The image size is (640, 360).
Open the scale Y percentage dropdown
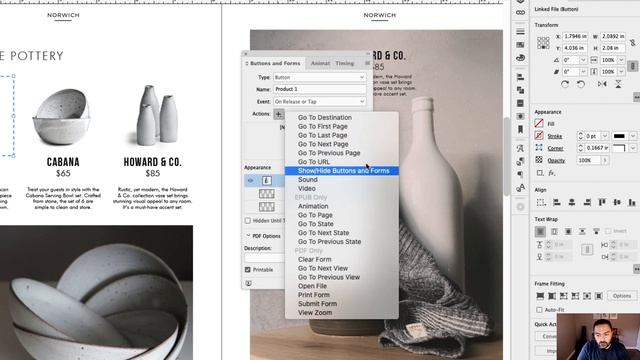tap(621, 71)
